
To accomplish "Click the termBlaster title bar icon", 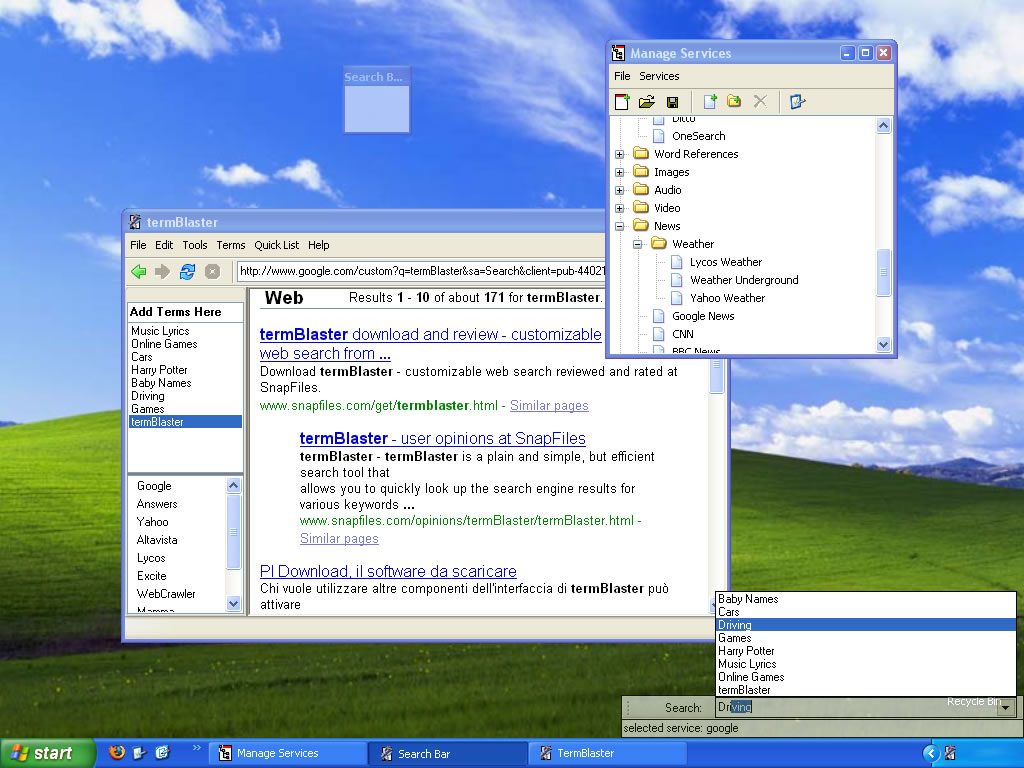I will [x=135, y=222].
